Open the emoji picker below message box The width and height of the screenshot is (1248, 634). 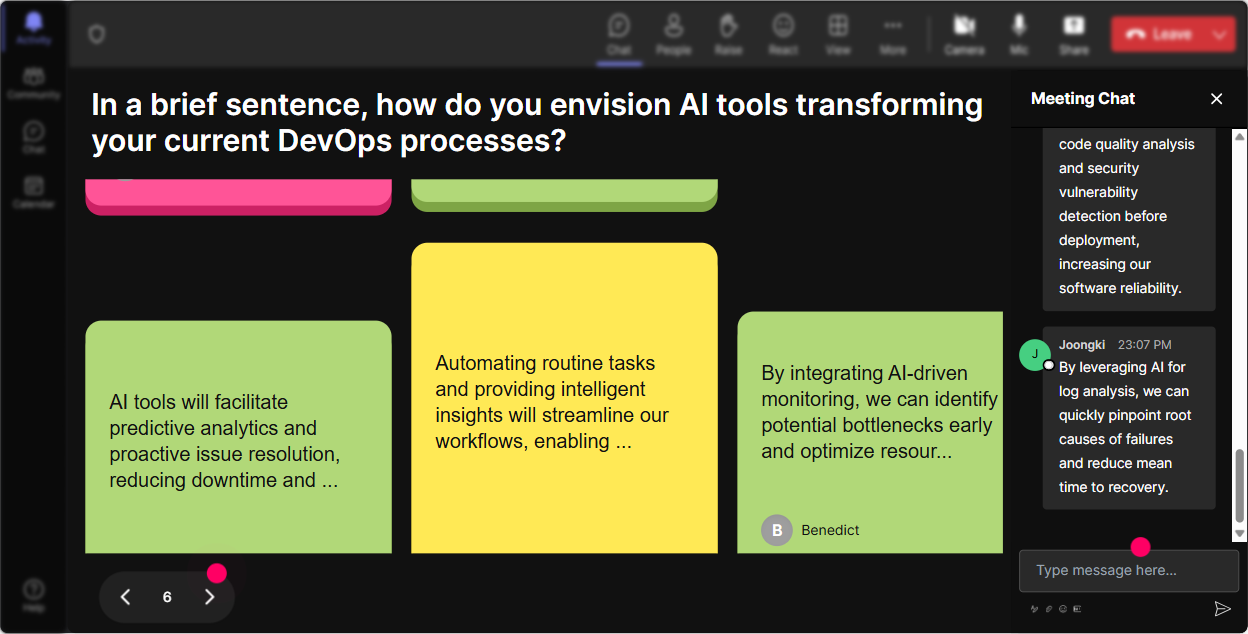(1063, 608)
